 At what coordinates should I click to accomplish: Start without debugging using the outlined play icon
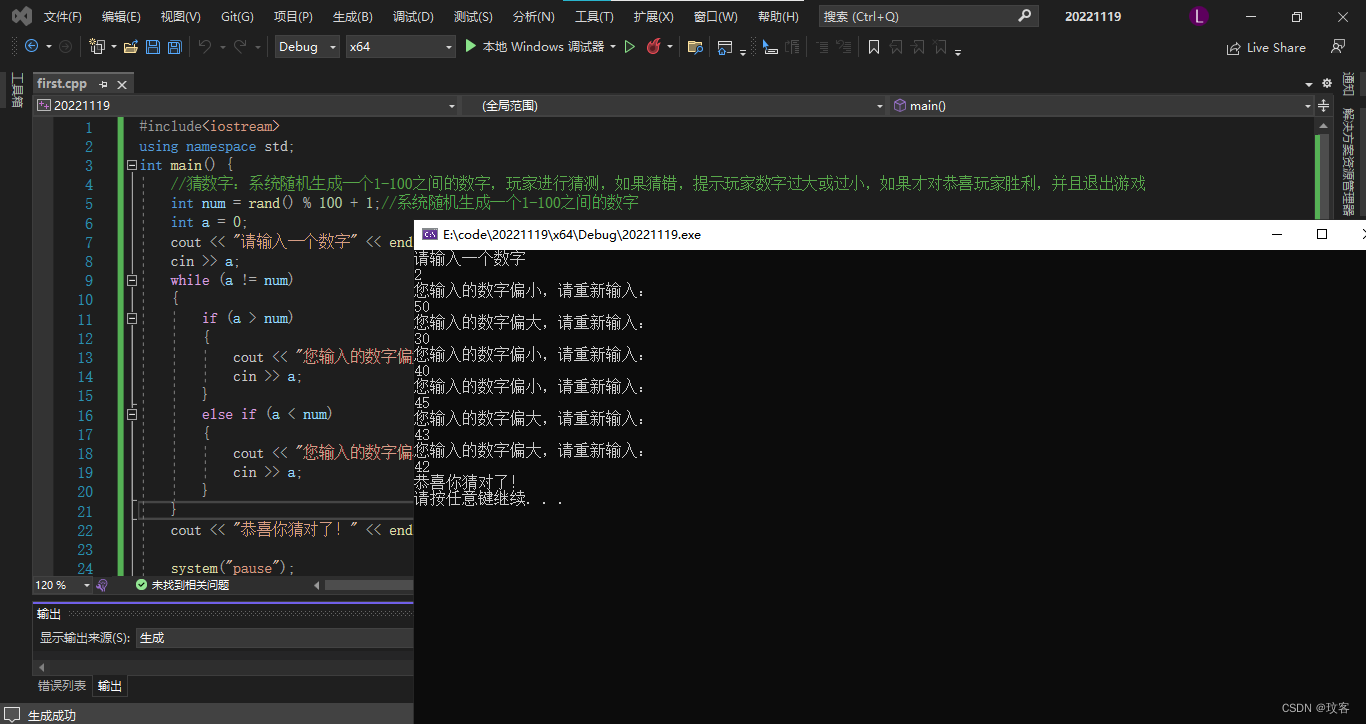[x=630, y=47]
